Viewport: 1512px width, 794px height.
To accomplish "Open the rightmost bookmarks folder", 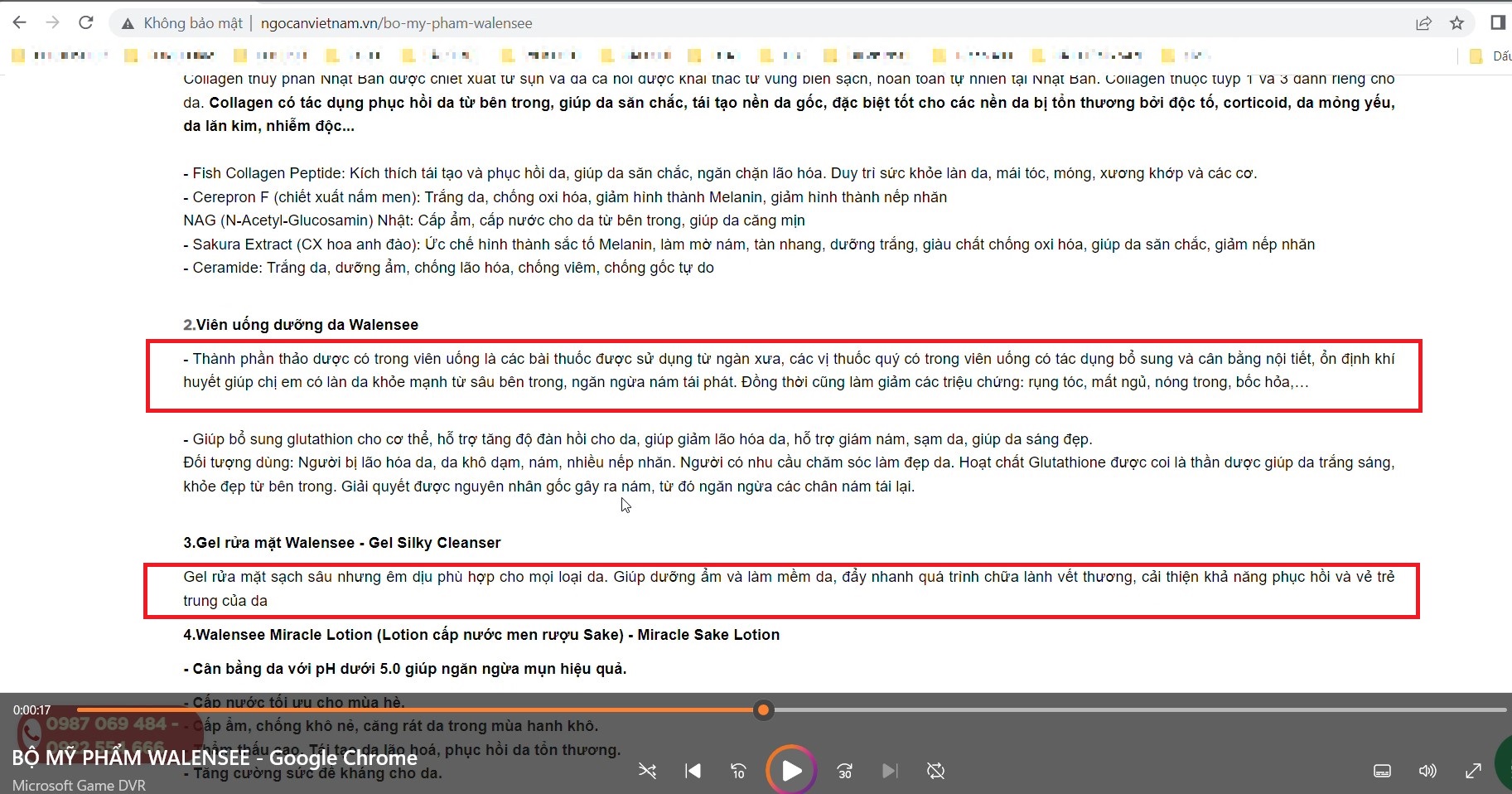I will click(x=1489, y=56).
